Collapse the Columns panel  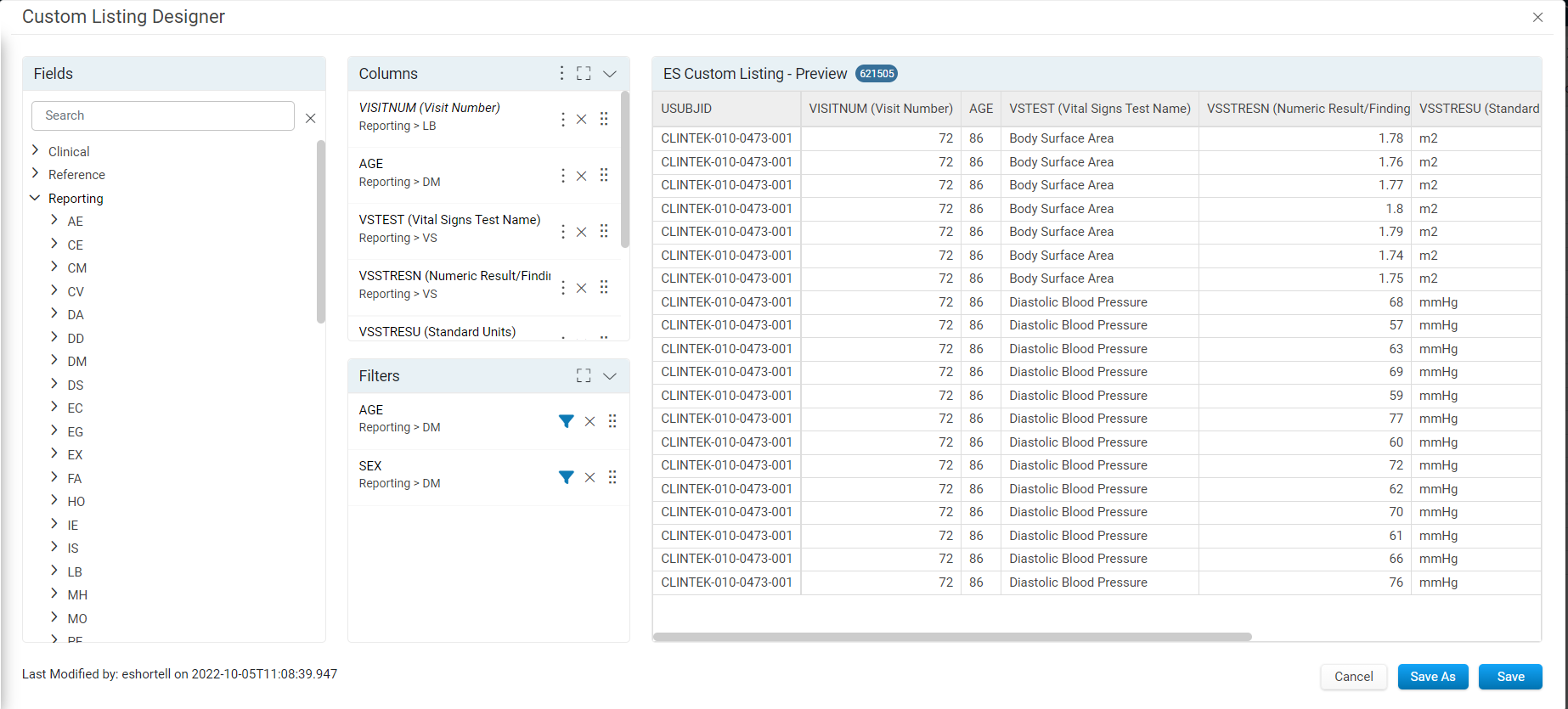click(610, 74)
